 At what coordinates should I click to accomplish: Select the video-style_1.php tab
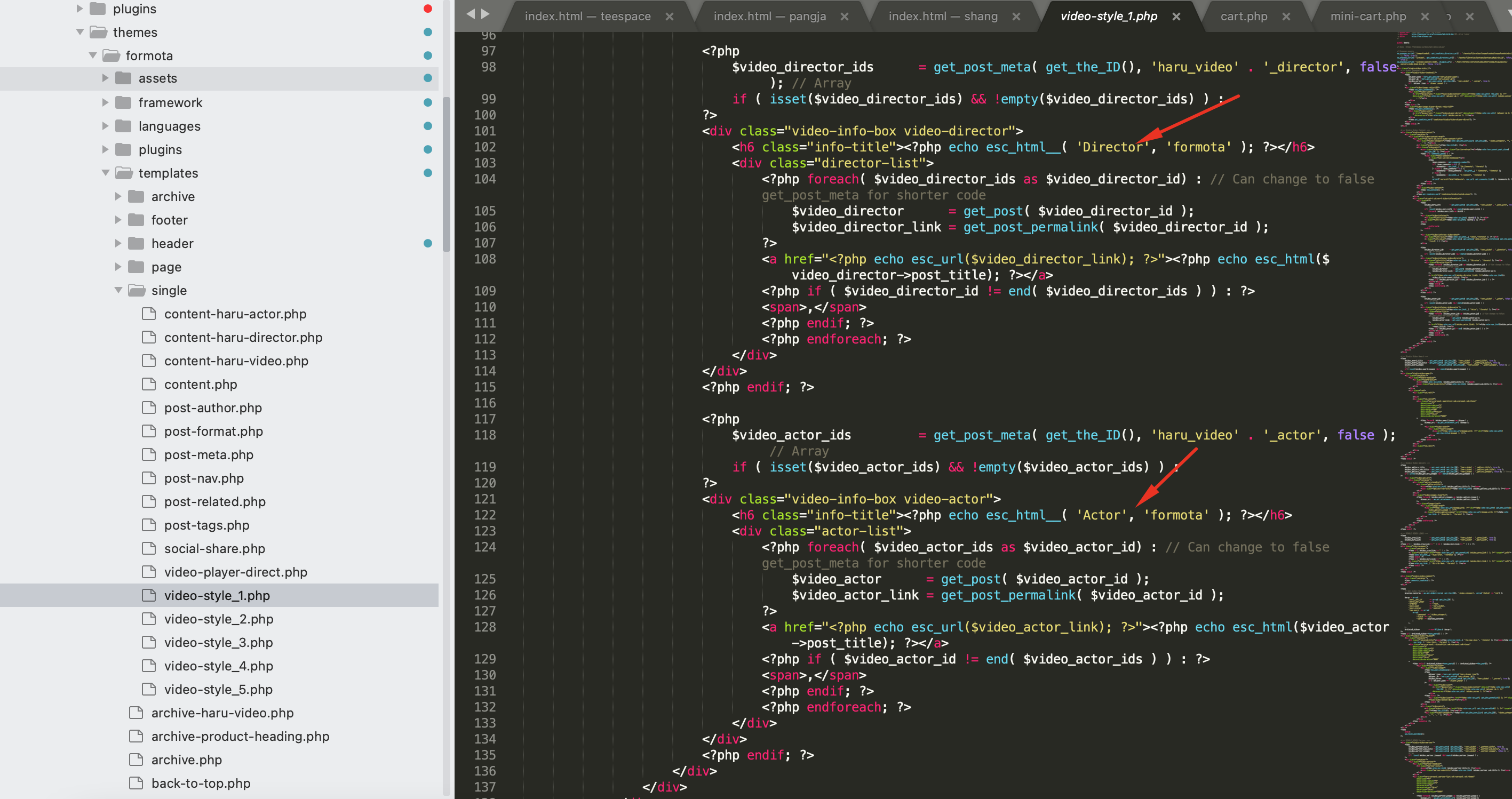pyautogui.click(x=1108, y=17)
